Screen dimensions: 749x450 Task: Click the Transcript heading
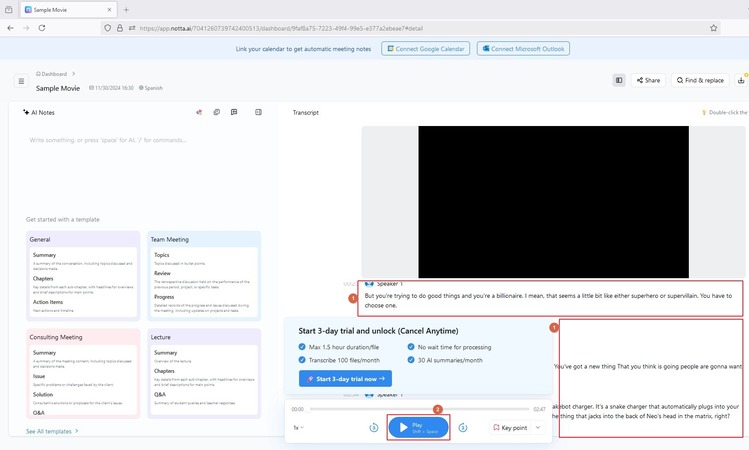tap(306, 113)
